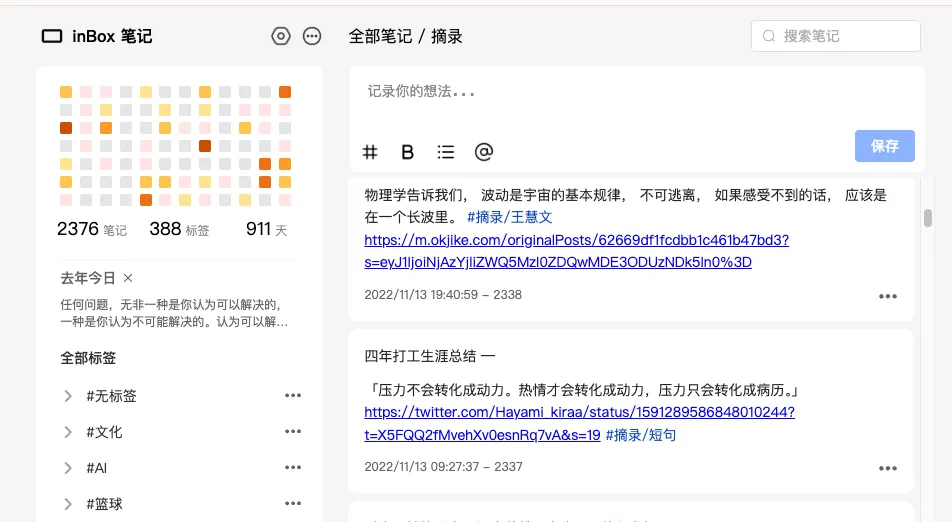Screen dimensions: 952x522
Task: Insert a hashtag using the # icon
Action: point(370,152)
